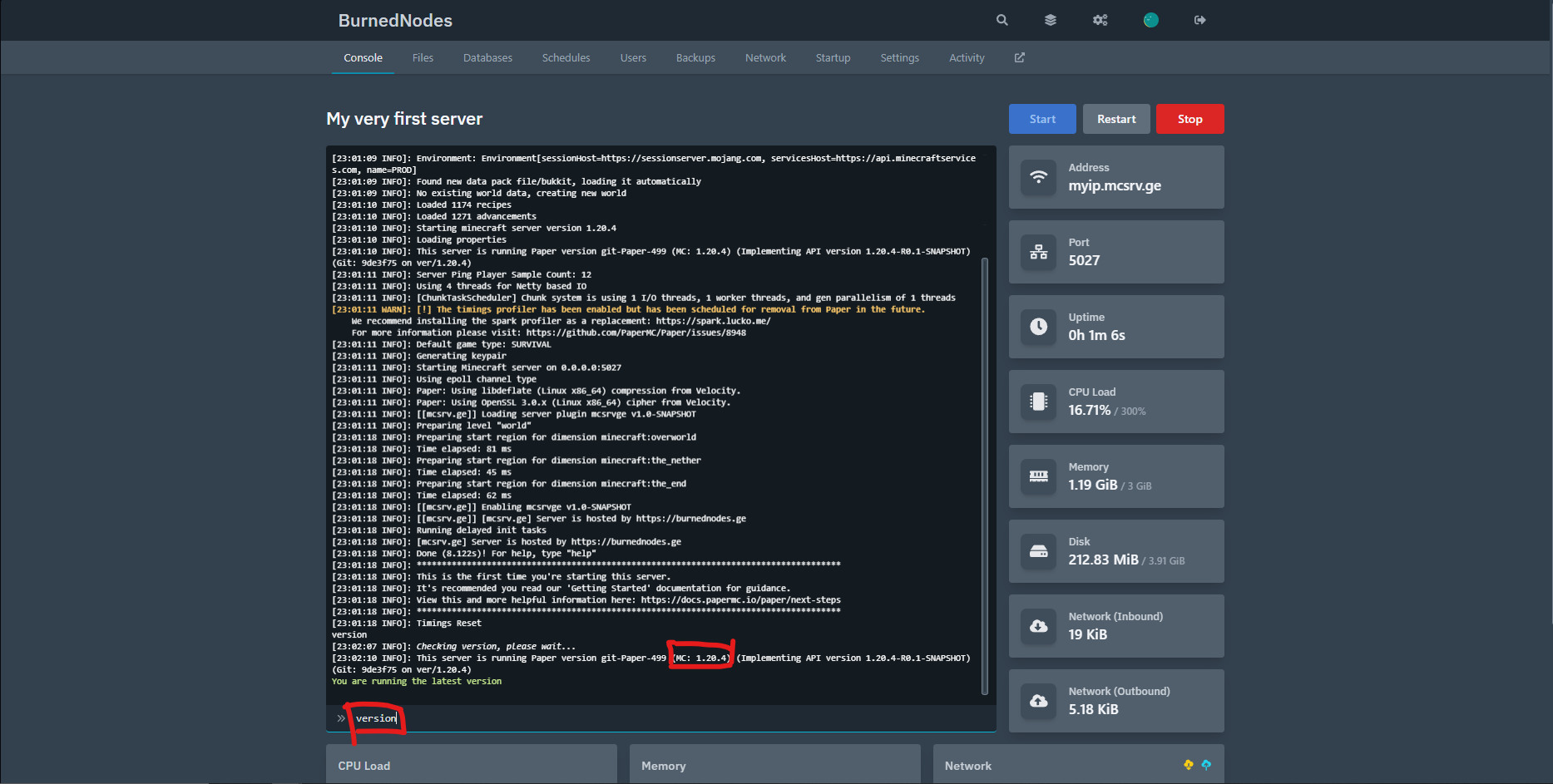
Task: Open the servers stack icon
Action: click(x=1051, y=20)
